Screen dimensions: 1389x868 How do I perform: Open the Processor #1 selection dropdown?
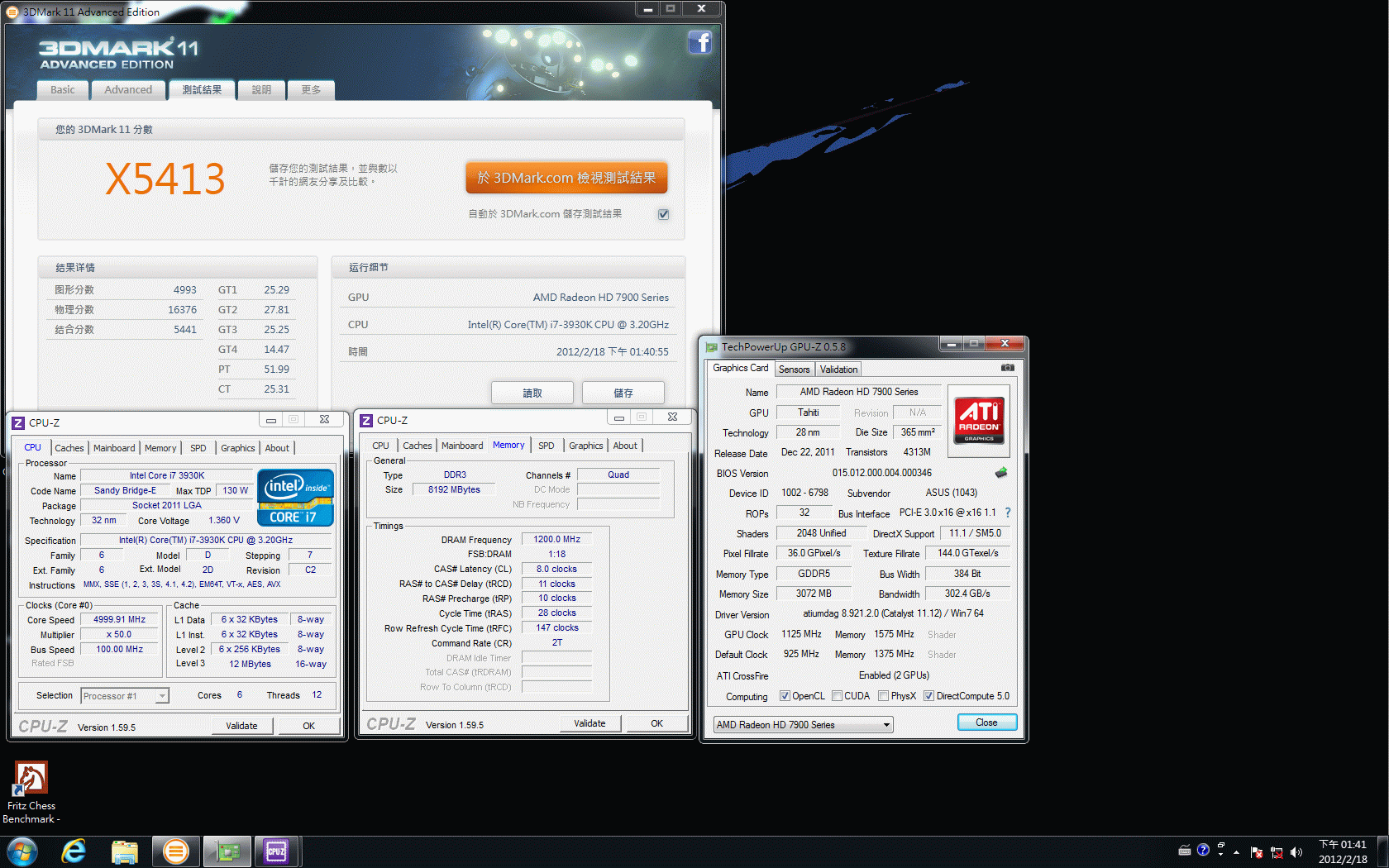[126, 696]
